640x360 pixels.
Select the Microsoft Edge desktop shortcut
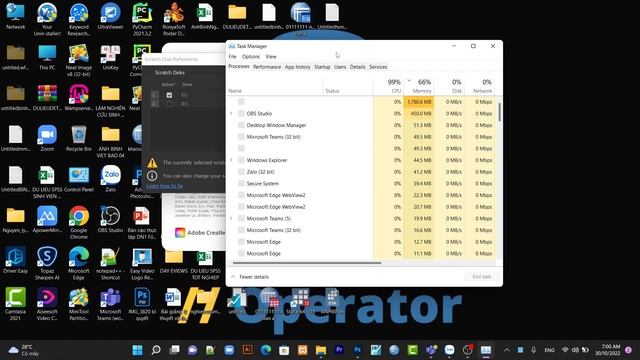[79, 263]
